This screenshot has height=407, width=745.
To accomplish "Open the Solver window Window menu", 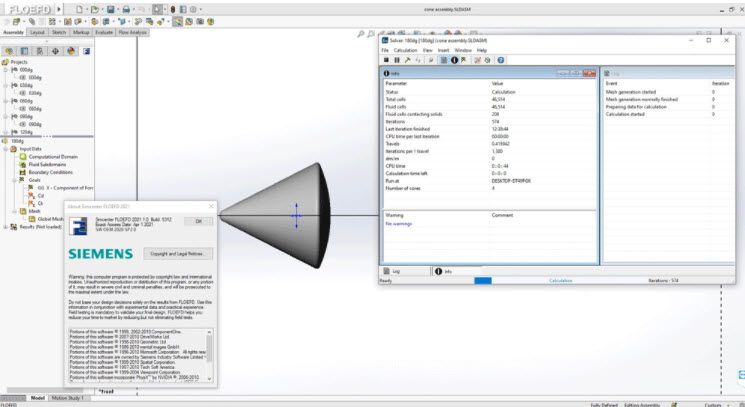I will [463, 50].
